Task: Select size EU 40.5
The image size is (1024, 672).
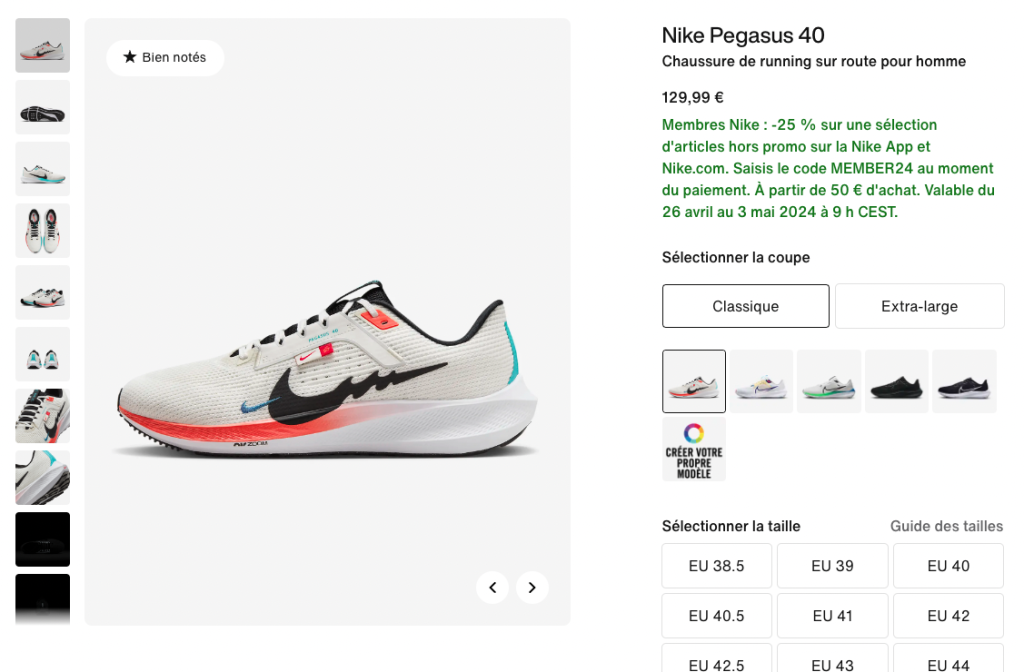Action: point(716,615)
